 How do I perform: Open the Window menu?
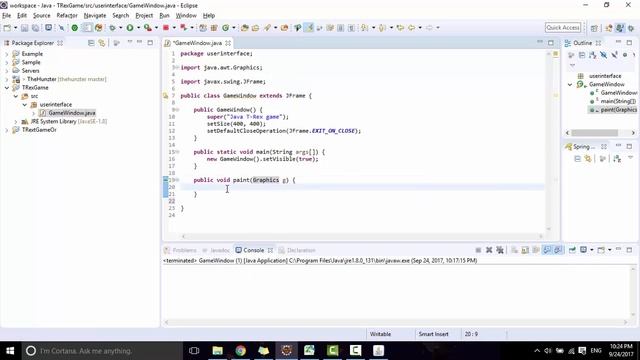click(x=186, y=16)
